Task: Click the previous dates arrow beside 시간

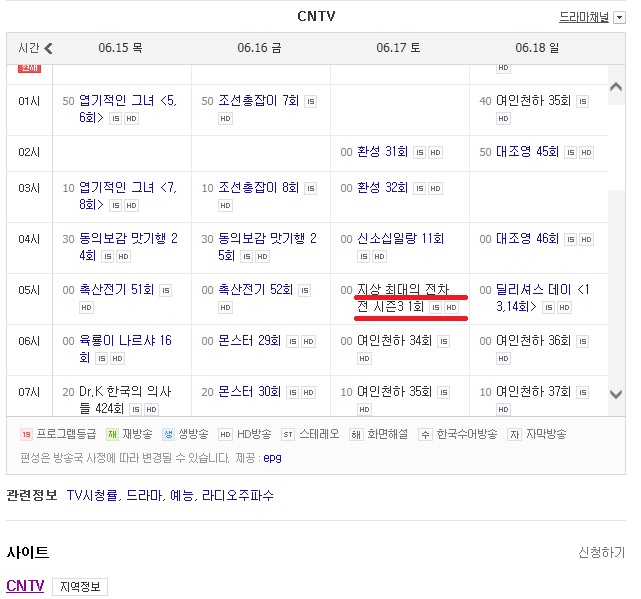Action: [49, 48]
